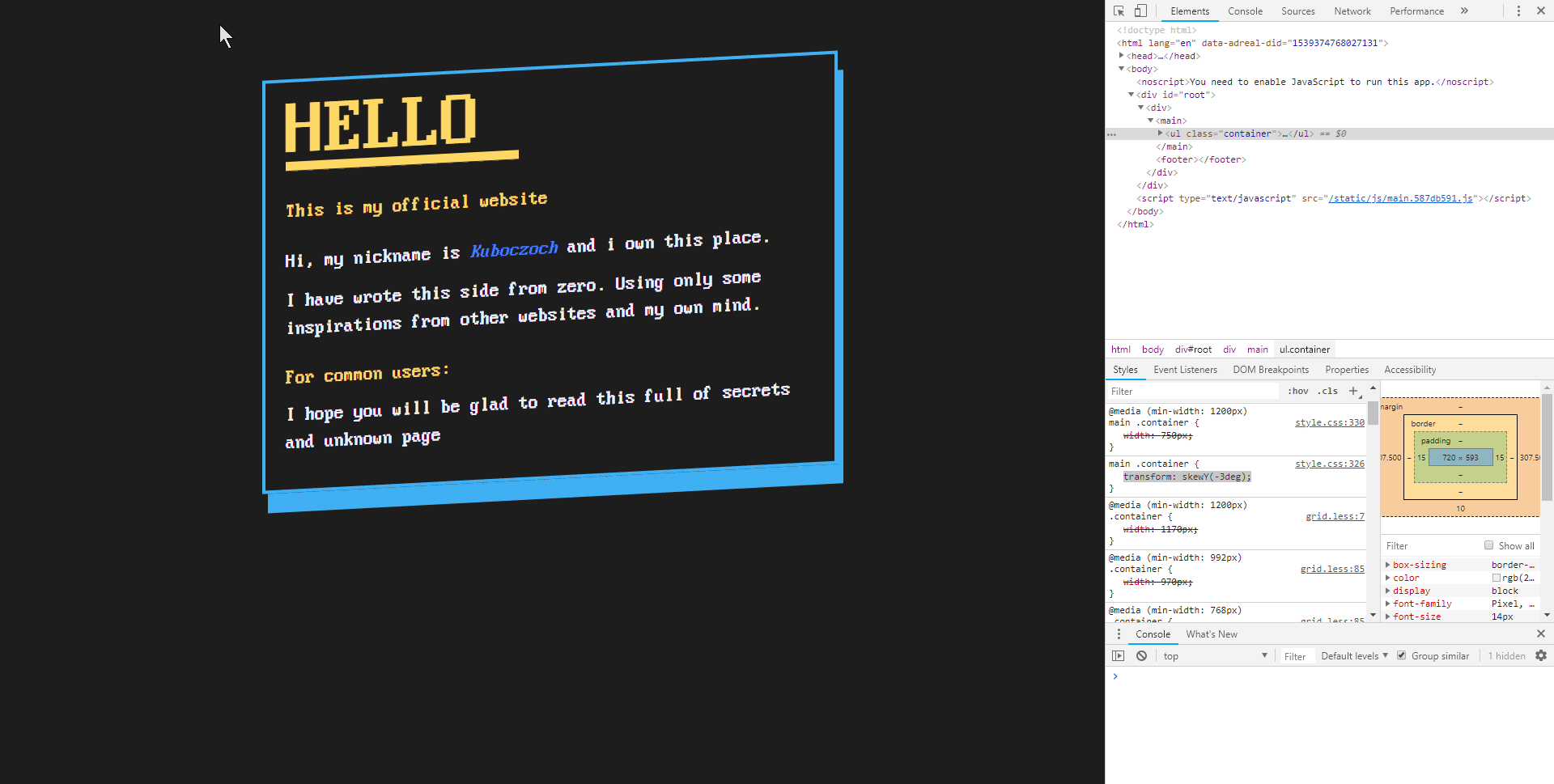This screenshot has width=1554, height=784.
Task: Add a new style rule with plus icon
Action: coord(1353,391)
